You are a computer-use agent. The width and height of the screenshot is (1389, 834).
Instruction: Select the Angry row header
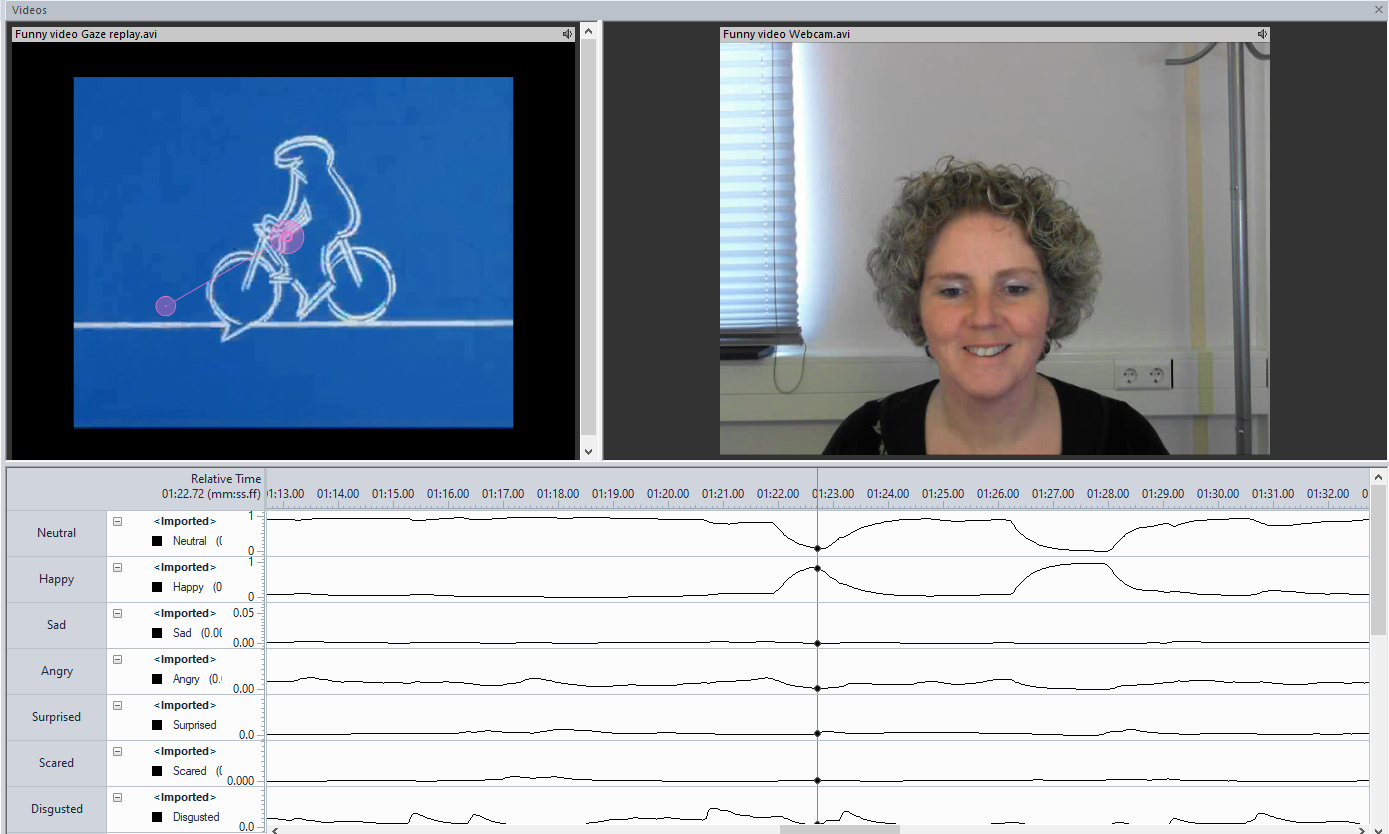56,671
